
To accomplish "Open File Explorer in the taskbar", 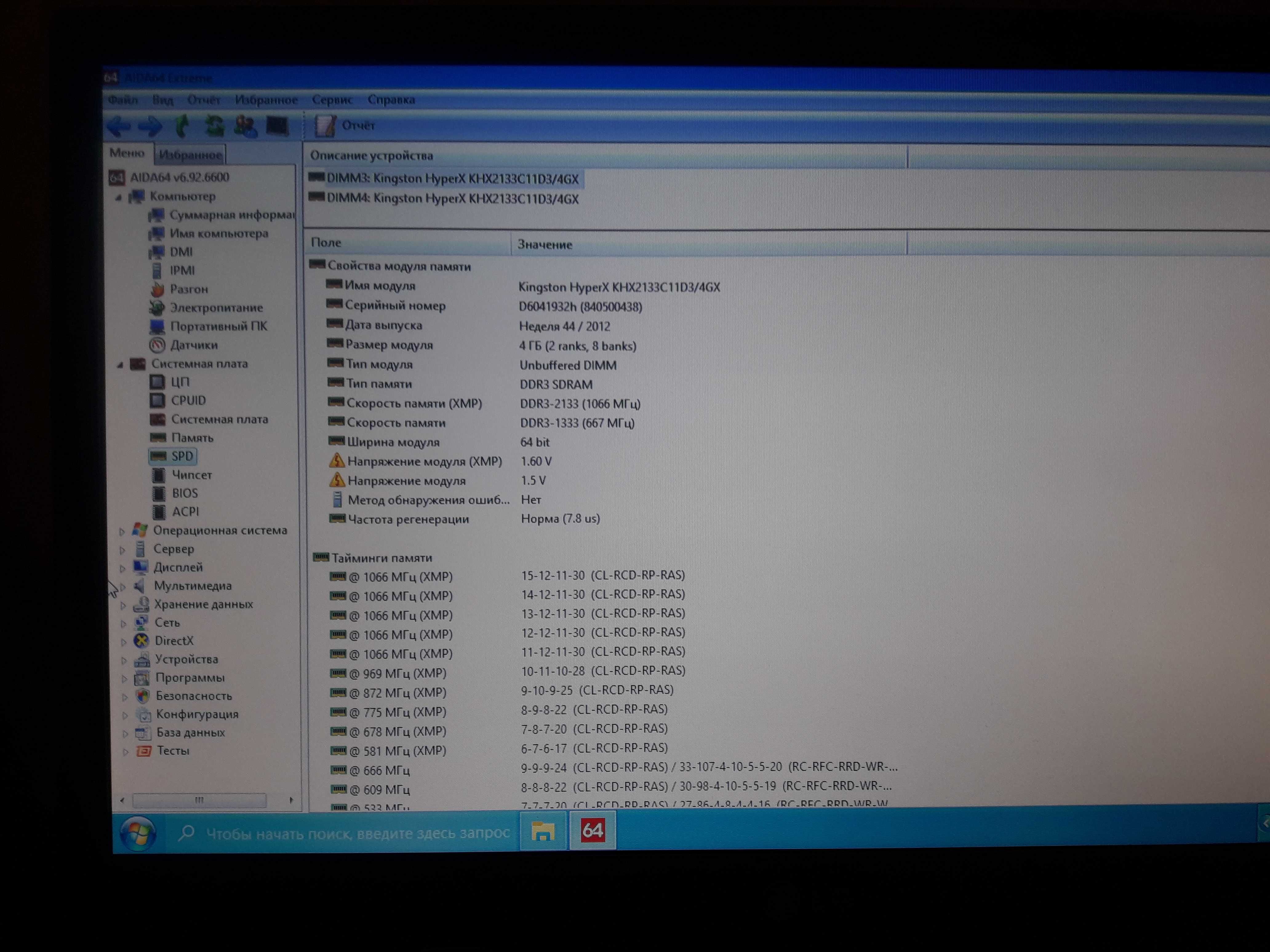I will (x=543, y=830).
